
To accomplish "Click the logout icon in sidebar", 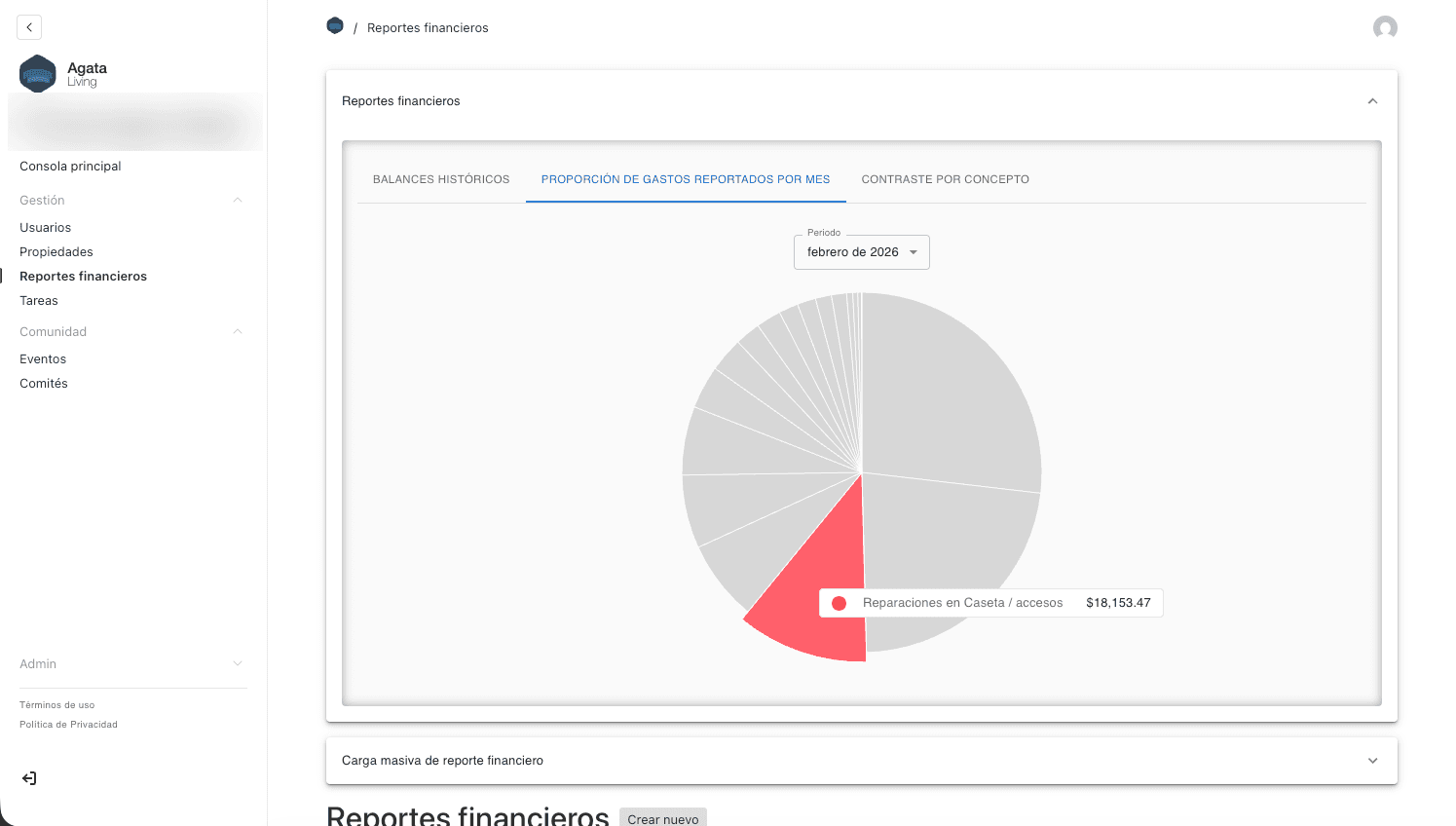I will (29, 778).
